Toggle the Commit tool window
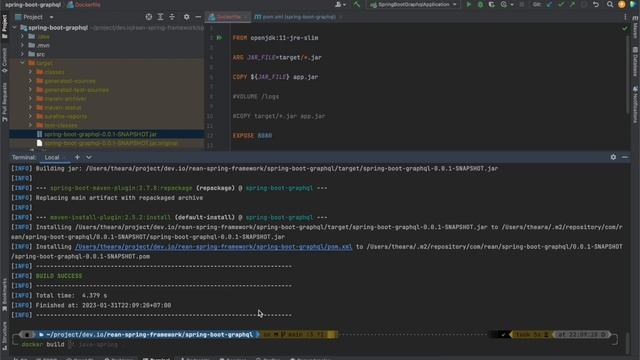Screen dimensions: 640x360 (4, 60)
